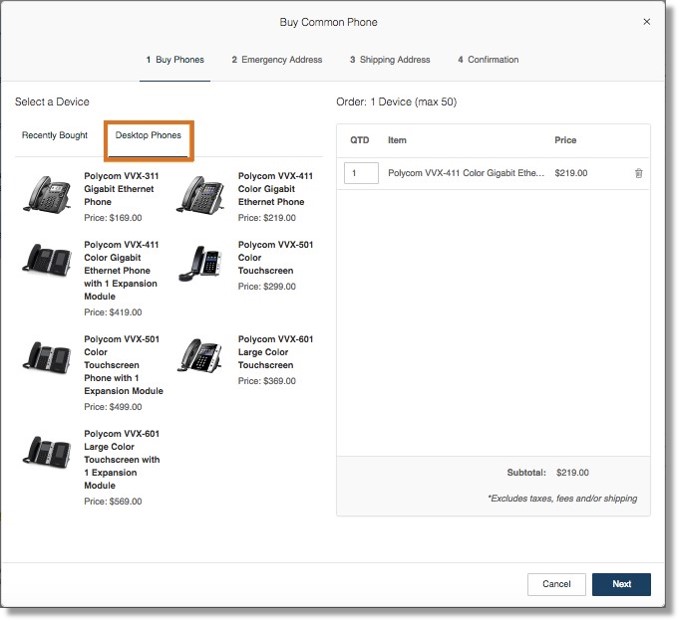Click Polycom VVX-601 Large Color Touchscreen title at $369.00
Screen dimensions: 681x622
275,352
